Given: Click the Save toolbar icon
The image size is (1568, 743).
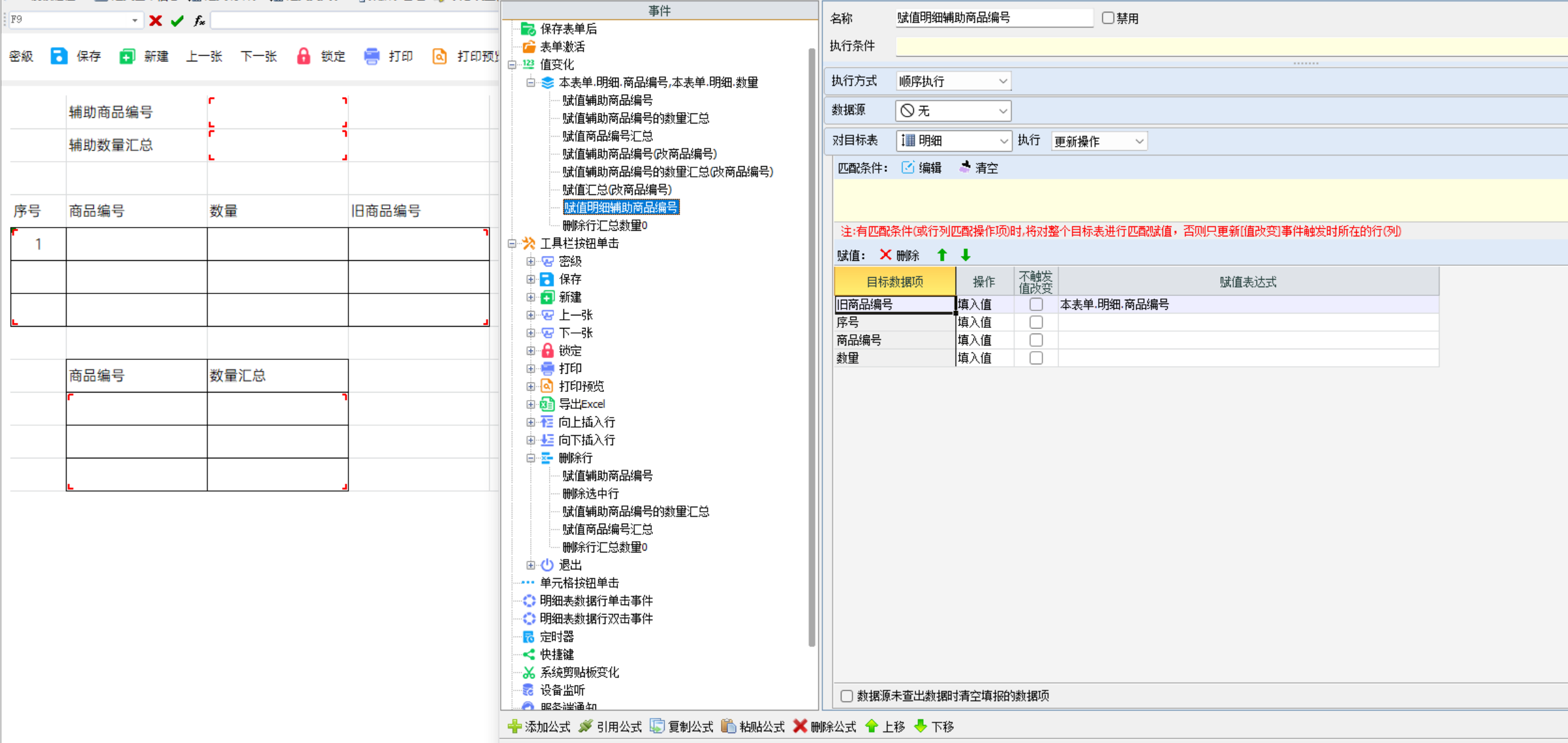Looking at the screenshot, I should tap(59, 56).
